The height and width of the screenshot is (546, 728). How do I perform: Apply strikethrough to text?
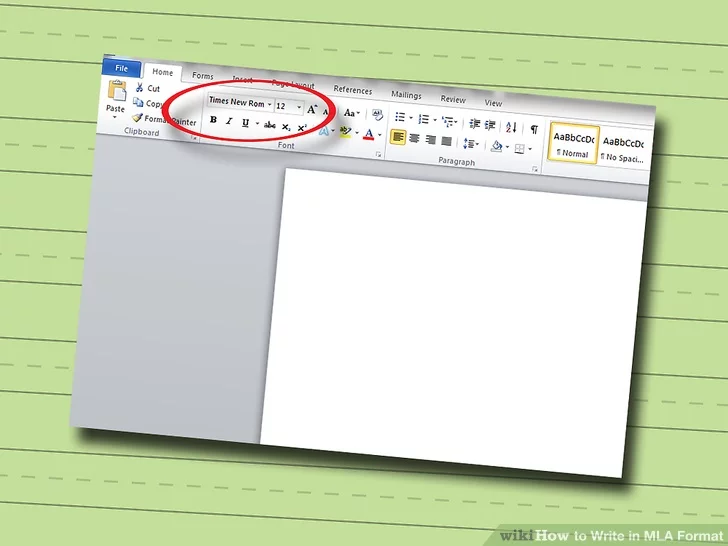[x=268, y=126]
